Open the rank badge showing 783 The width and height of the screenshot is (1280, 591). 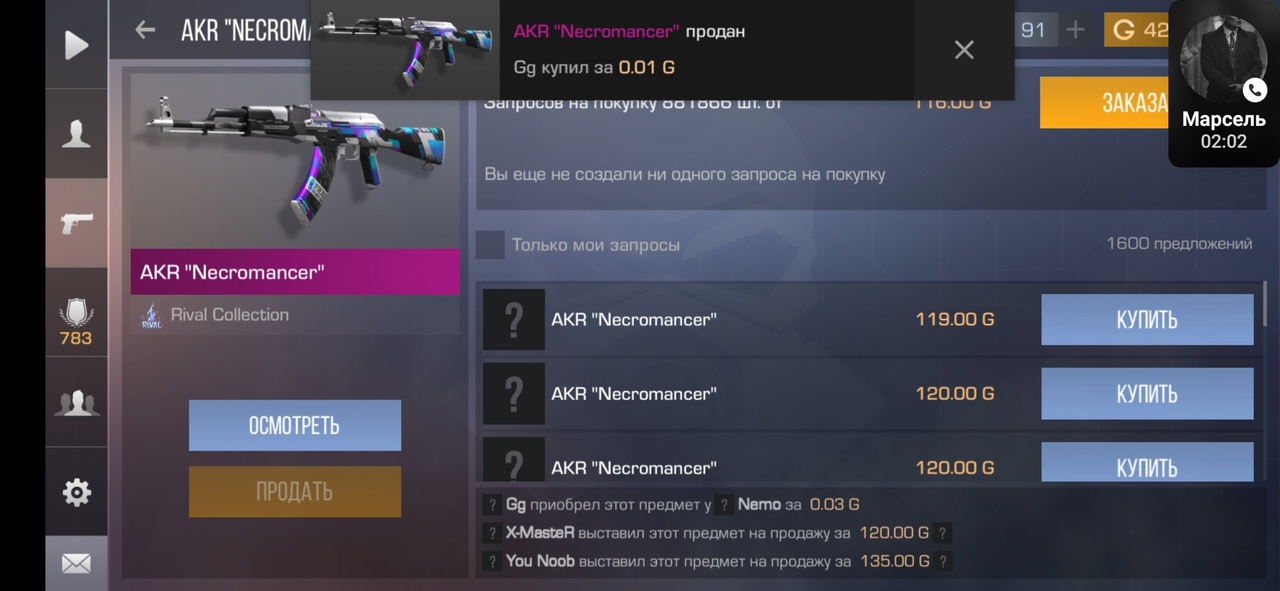click(x=76, y=322)
